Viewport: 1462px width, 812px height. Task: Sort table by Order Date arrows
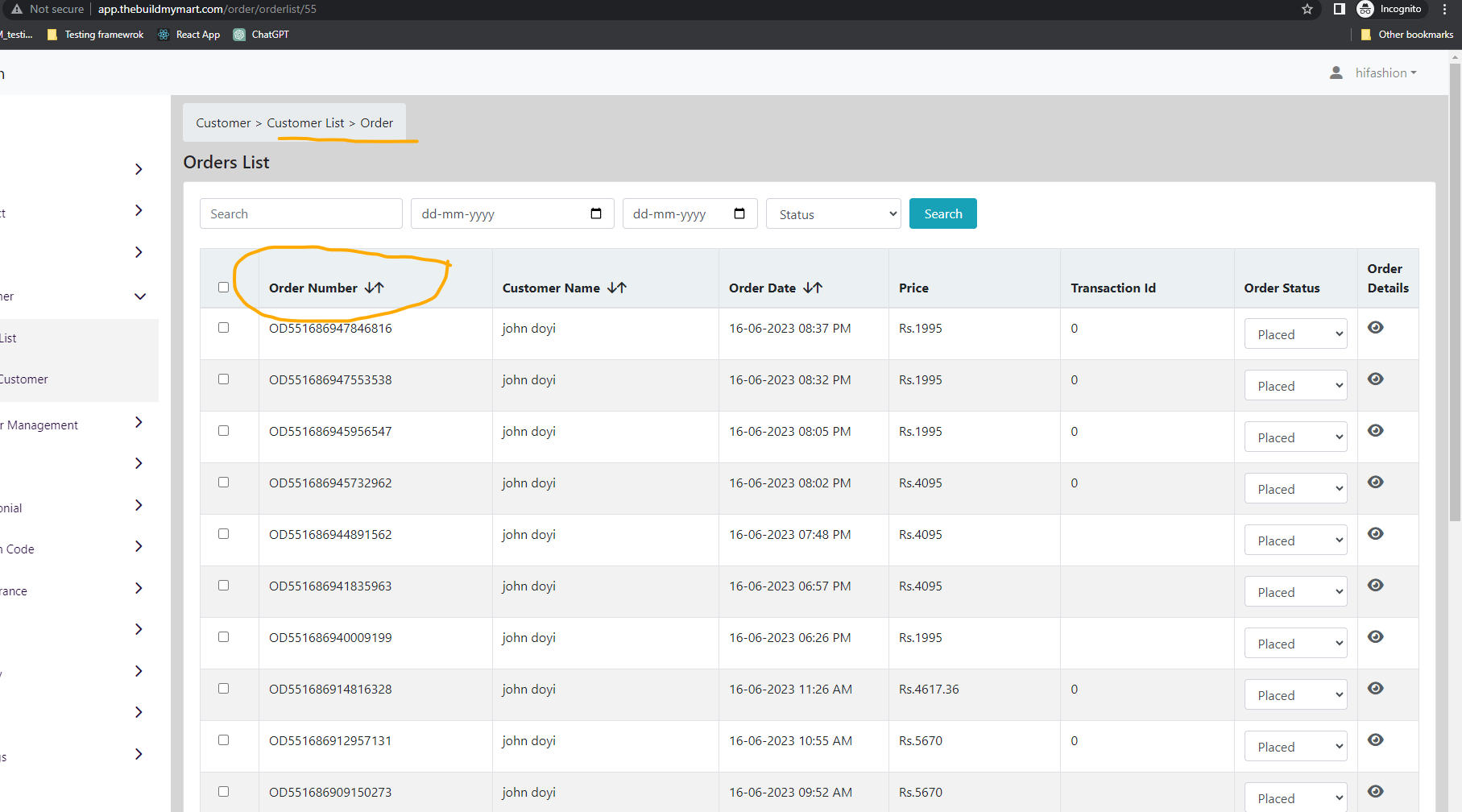pyautogui.click(x=813, y=288)
